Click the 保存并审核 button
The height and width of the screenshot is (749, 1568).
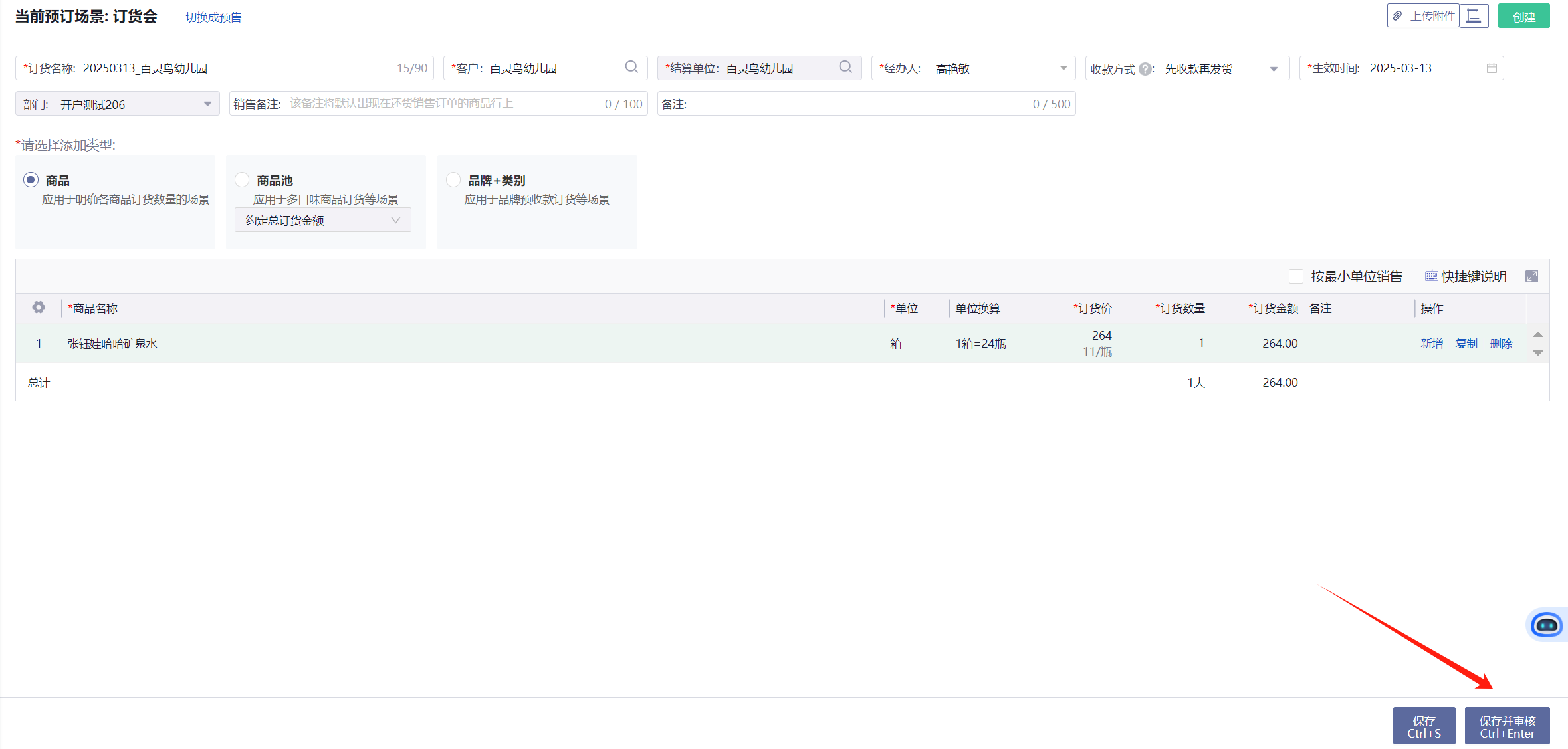tap(1507, 726)
